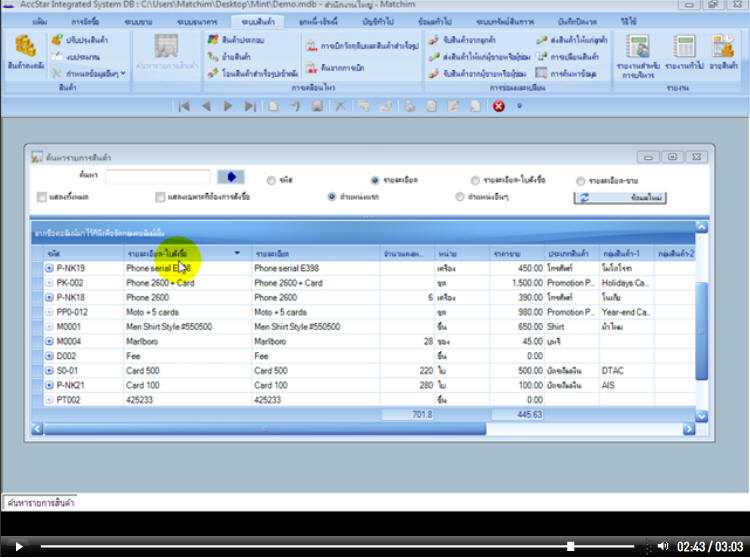
Task: Open the calculator-style report icon in ribbon
Action: click(685, 50)
